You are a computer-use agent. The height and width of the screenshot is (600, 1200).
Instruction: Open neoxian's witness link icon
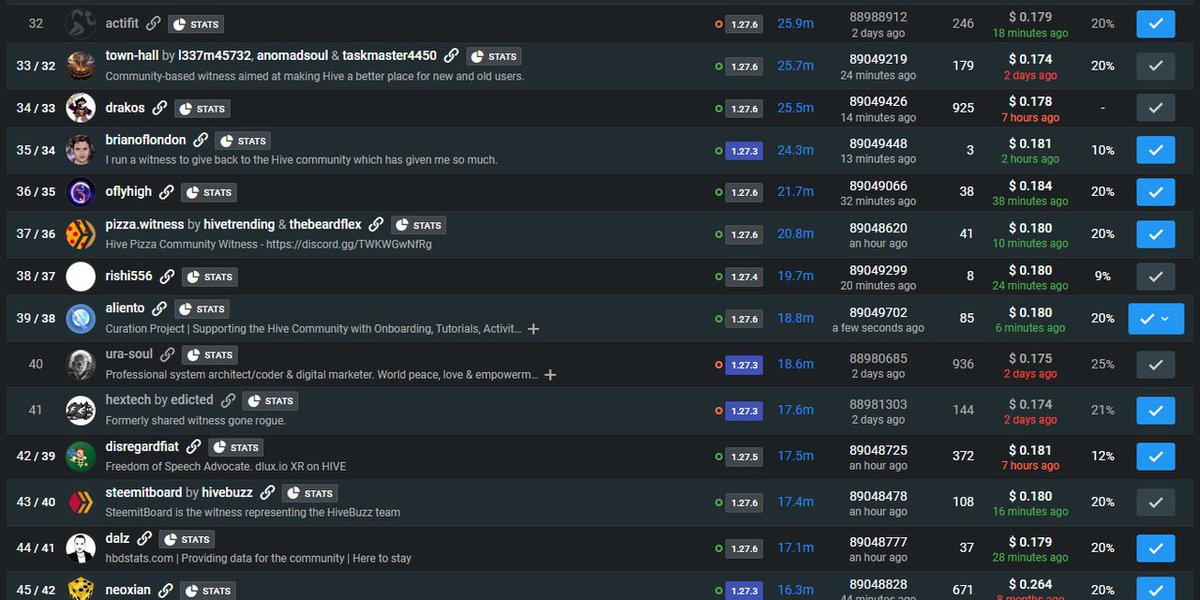tap(165, 590)
